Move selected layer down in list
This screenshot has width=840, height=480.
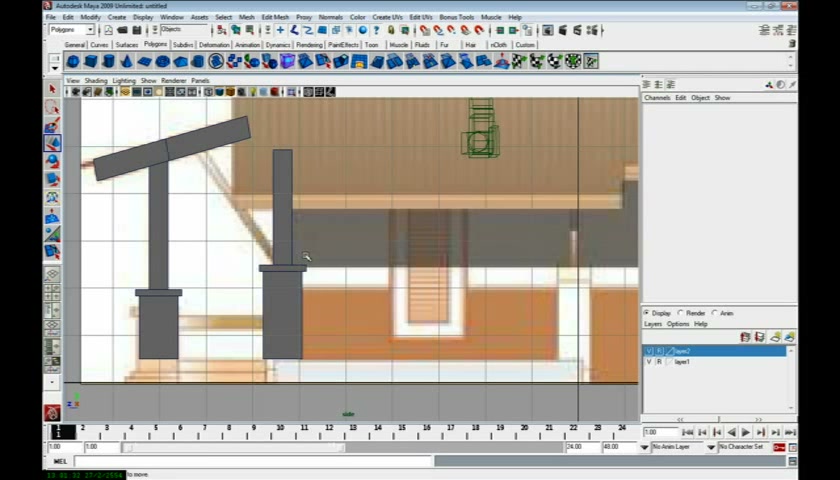point(760,337)
